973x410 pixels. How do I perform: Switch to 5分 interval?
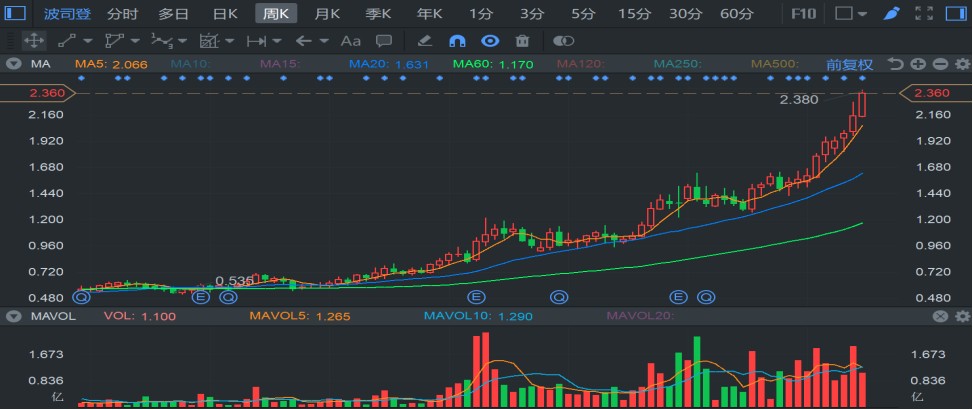[583, 14]
